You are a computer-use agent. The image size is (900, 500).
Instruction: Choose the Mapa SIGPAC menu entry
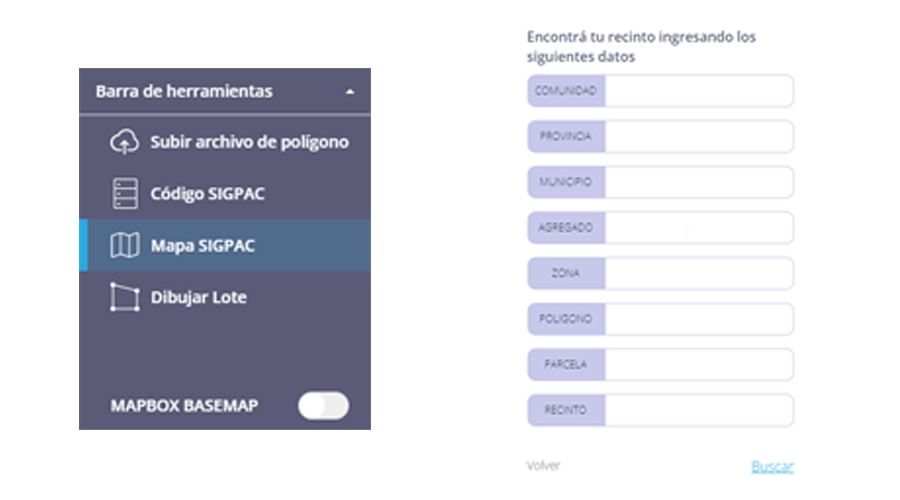(225, 245)
